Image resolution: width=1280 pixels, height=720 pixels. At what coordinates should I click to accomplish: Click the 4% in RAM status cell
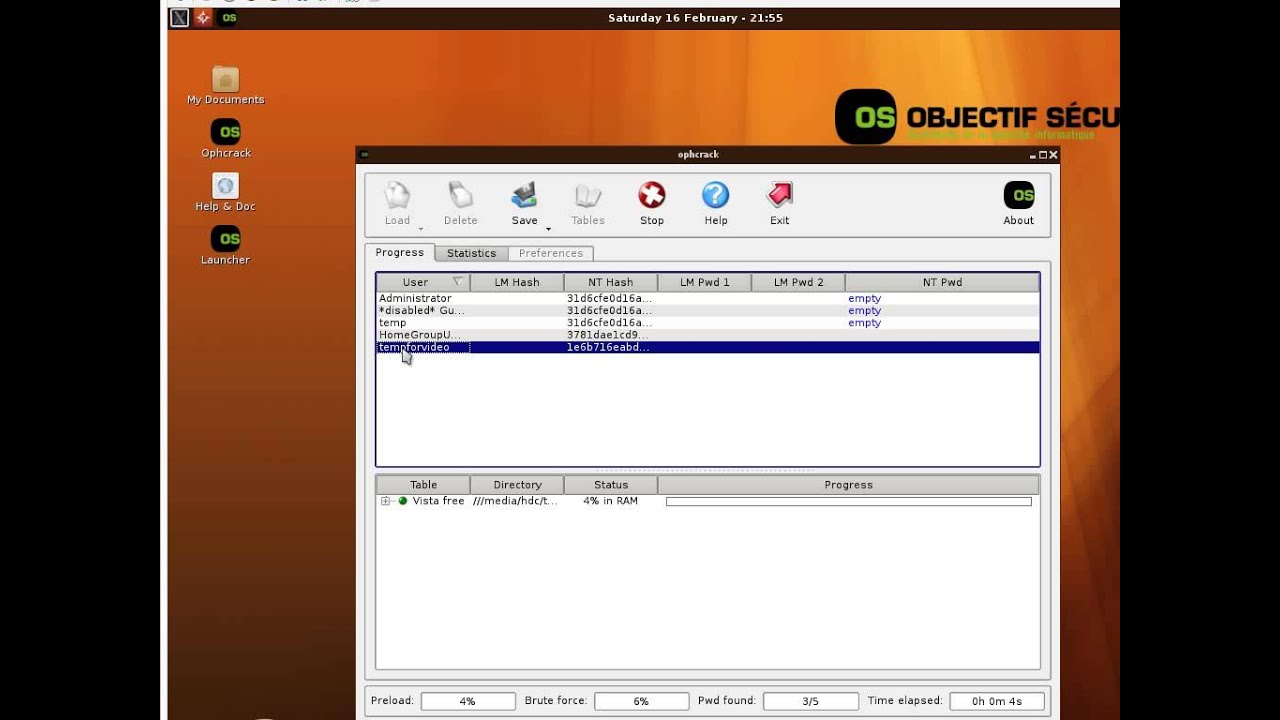click(x=611, y=501)
